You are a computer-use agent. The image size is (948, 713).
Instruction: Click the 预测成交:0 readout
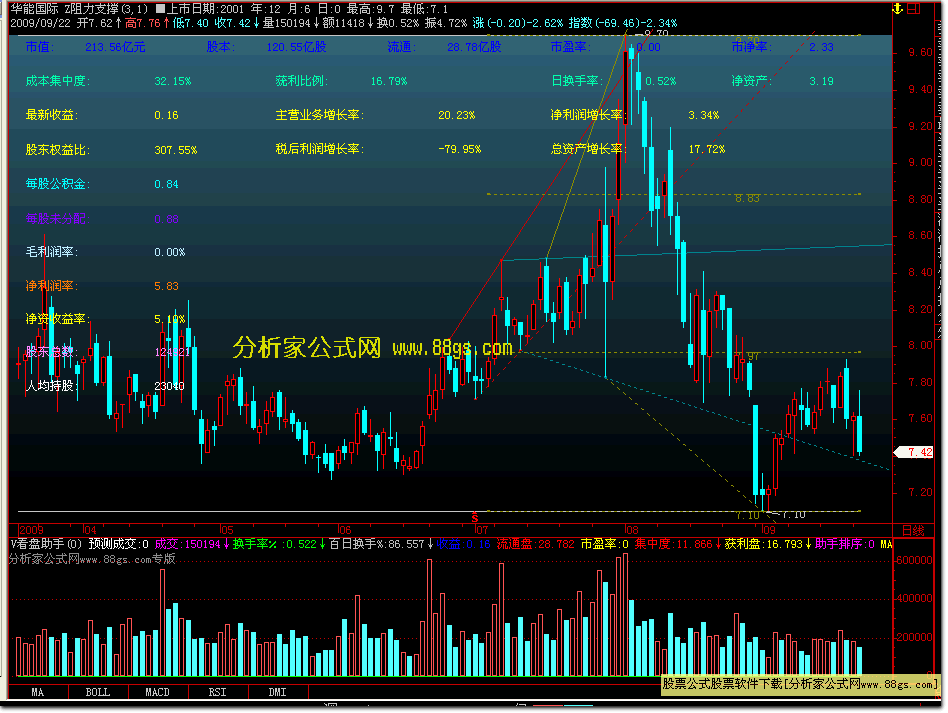pos(118,544)
